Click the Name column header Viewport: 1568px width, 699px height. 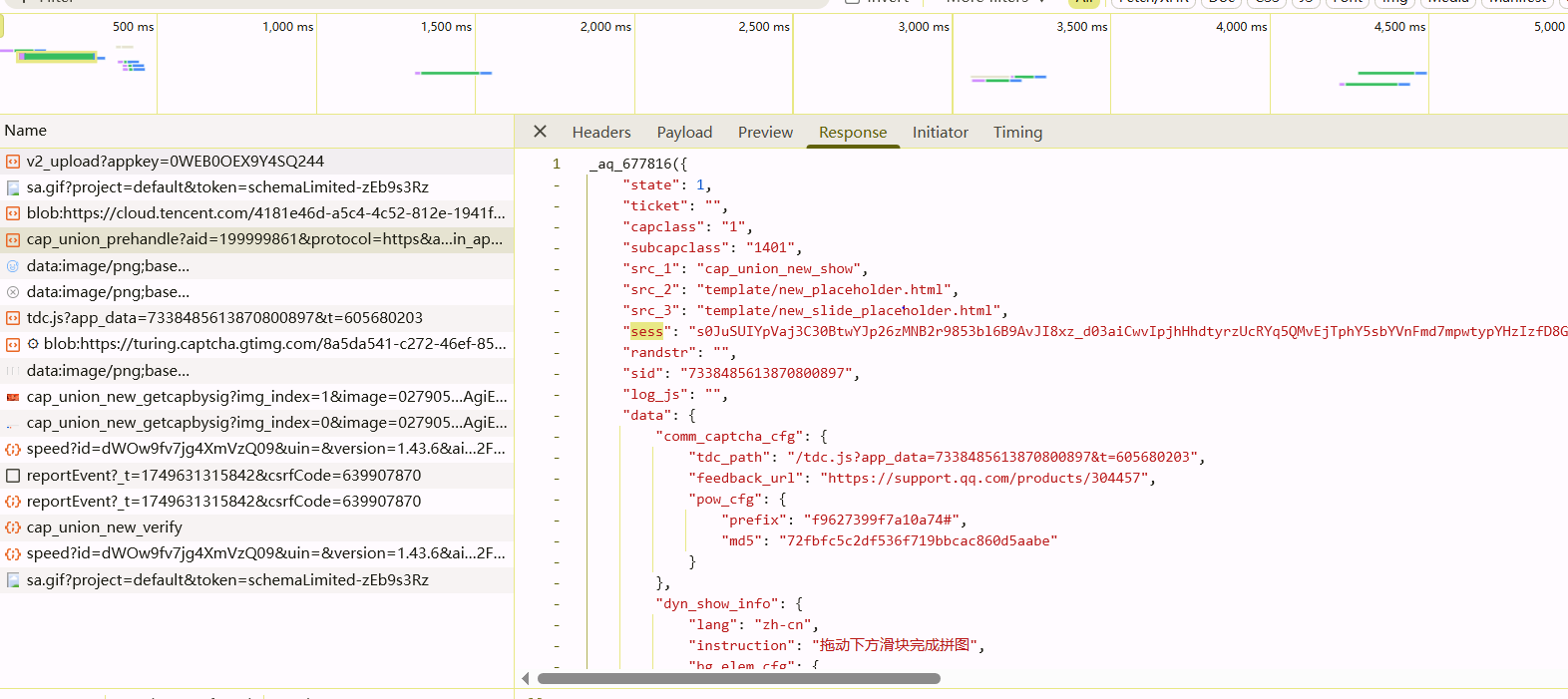pyautogui.click(x=26, y=131)
